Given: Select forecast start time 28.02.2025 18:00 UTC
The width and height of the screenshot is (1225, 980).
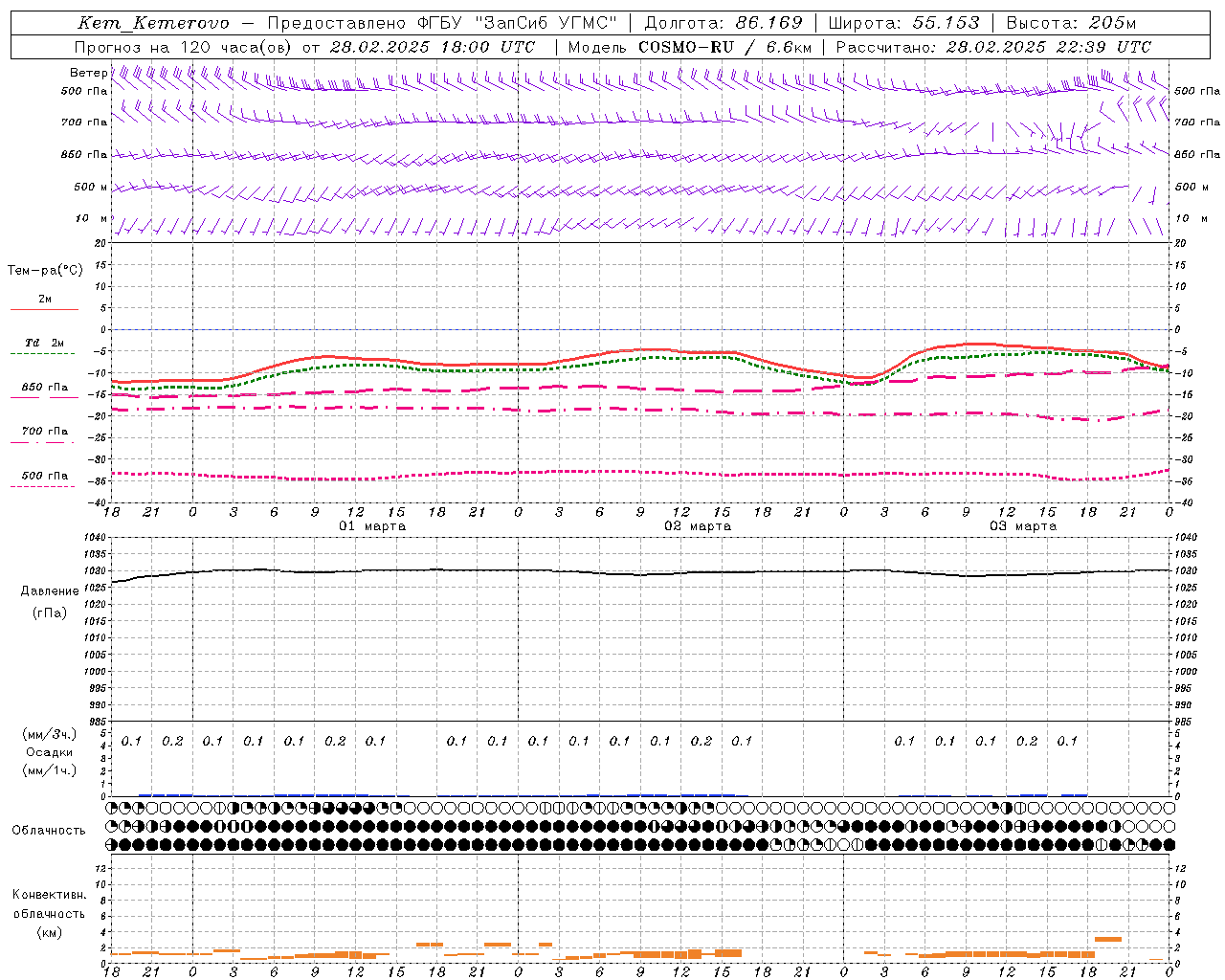Looking at the screenshot, I should pos(433,47).
